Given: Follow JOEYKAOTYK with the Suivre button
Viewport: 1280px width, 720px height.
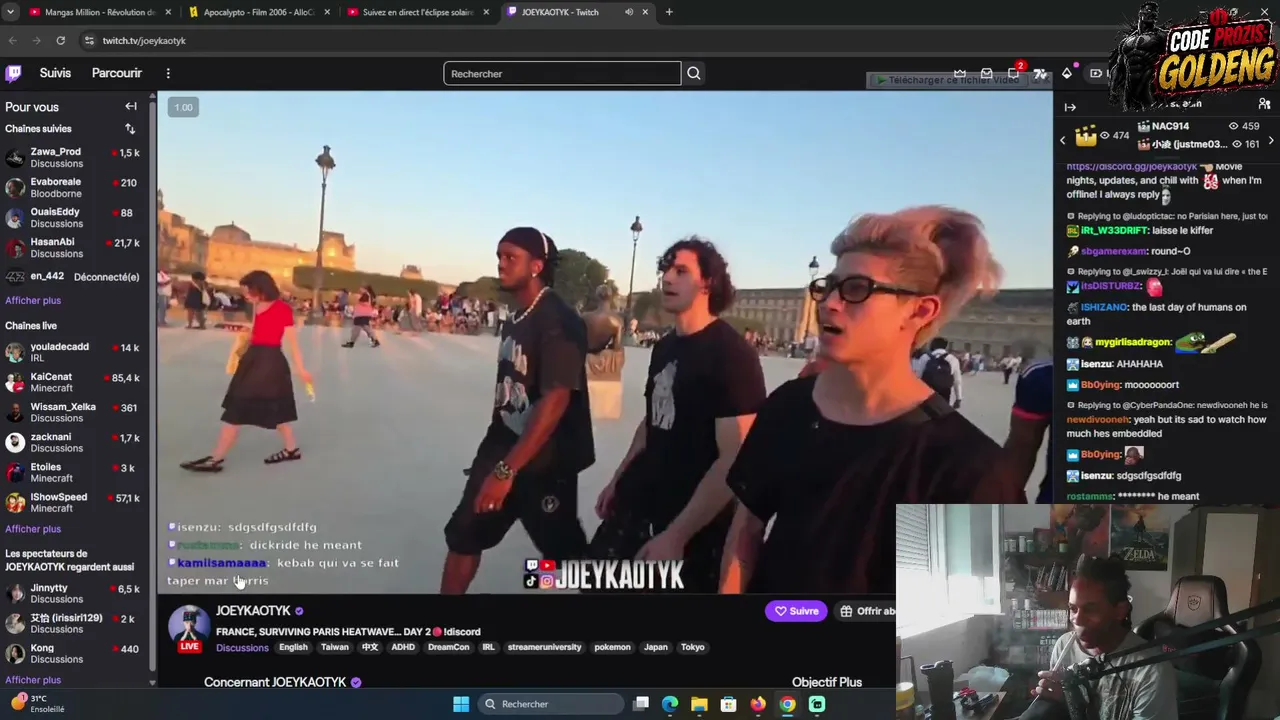Looking at the screenshot, I should click(x=796, y=611).
